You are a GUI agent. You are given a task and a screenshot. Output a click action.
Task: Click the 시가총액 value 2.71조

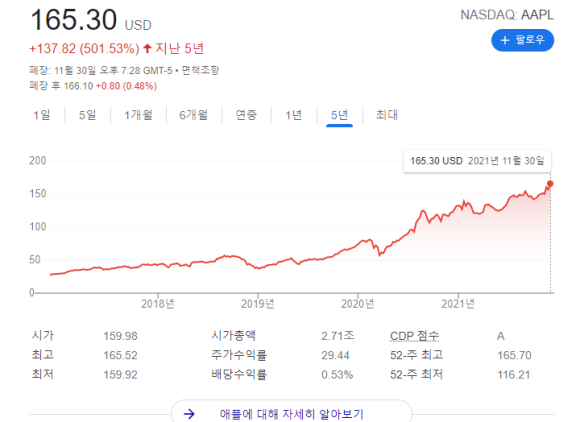tap(338, 336)
